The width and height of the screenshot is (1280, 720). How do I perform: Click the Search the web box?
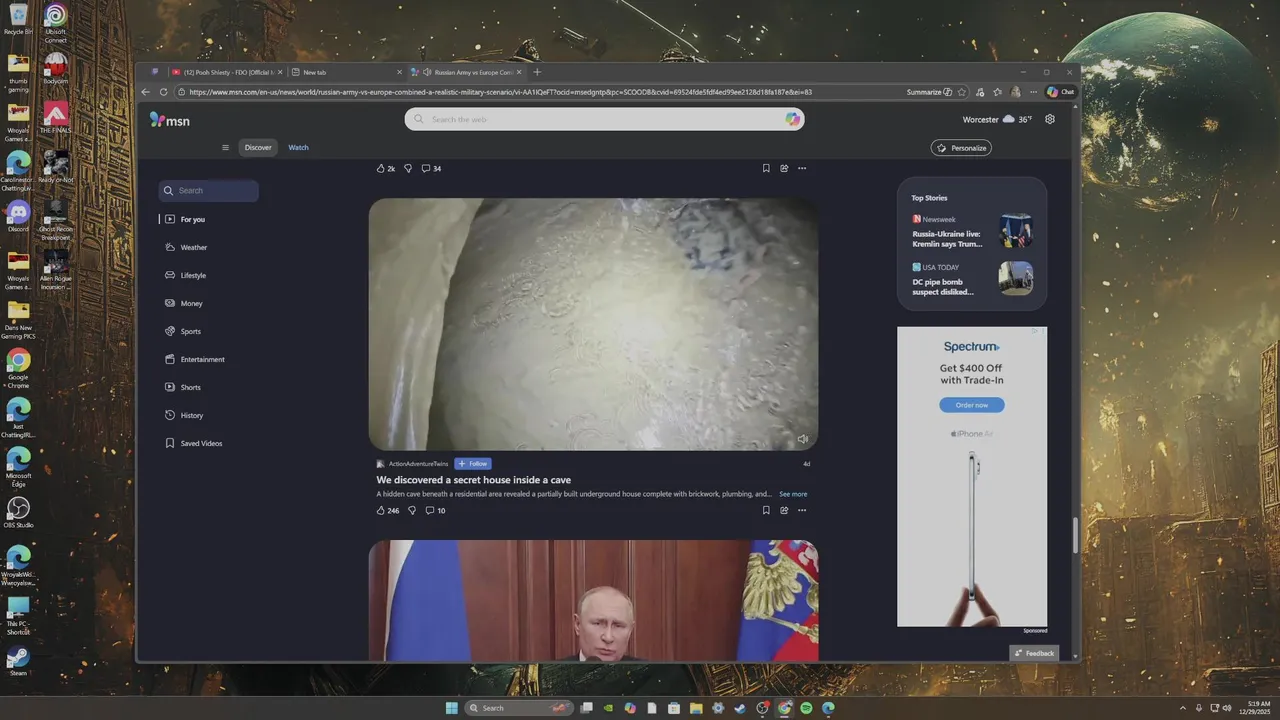click(605, 119)
